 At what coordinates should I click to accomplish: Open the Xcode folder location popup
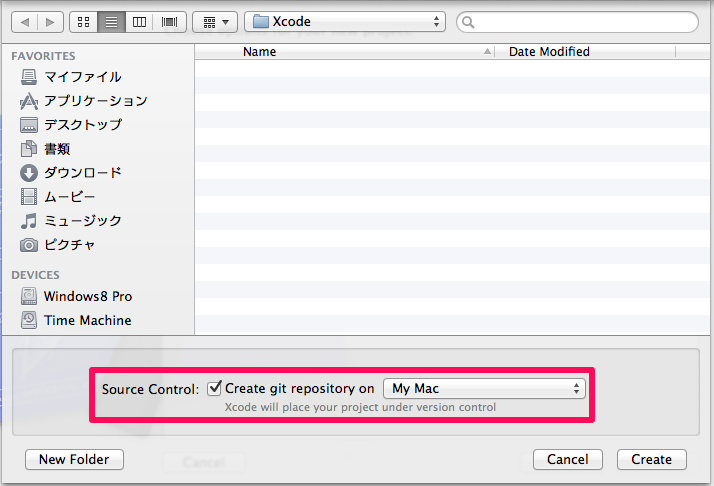[346, 21]
